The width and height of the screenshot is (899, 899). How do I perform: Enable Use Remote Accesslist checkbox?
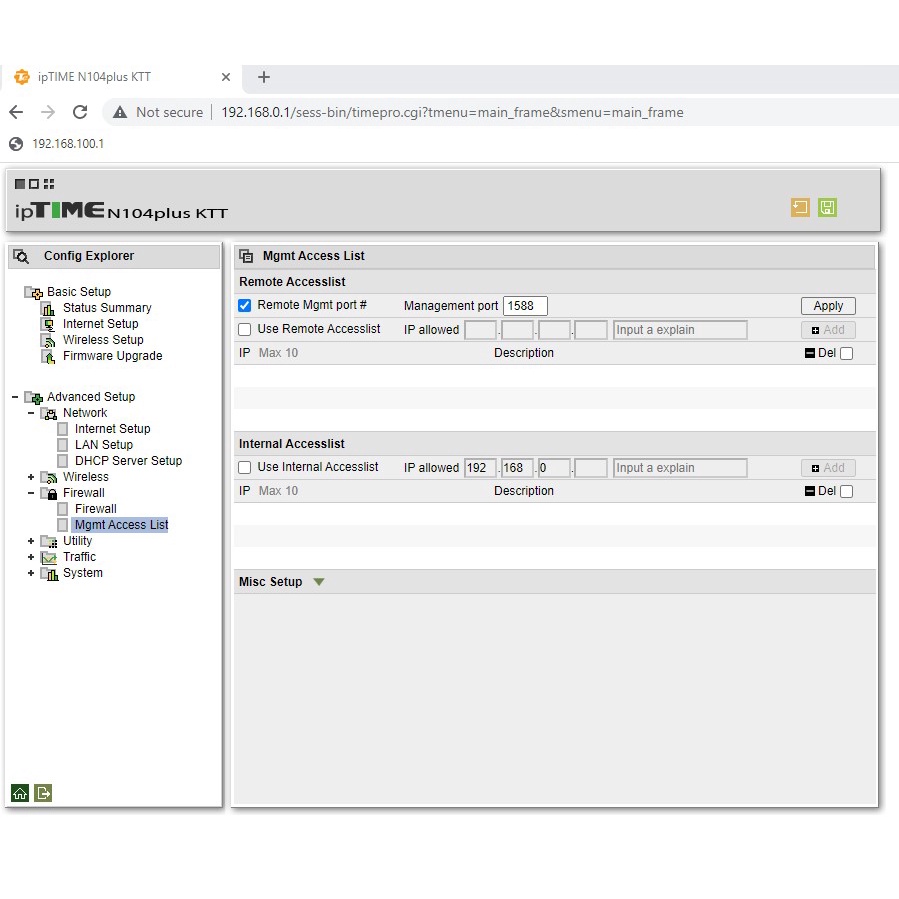[245, 330]
